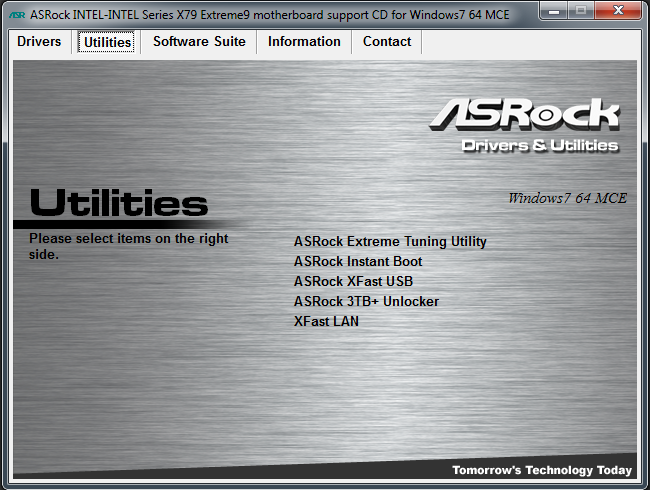Open the Software Suite tab
Image resolution: width=650 pixels, height=490 pixels.
click(199, 41)
